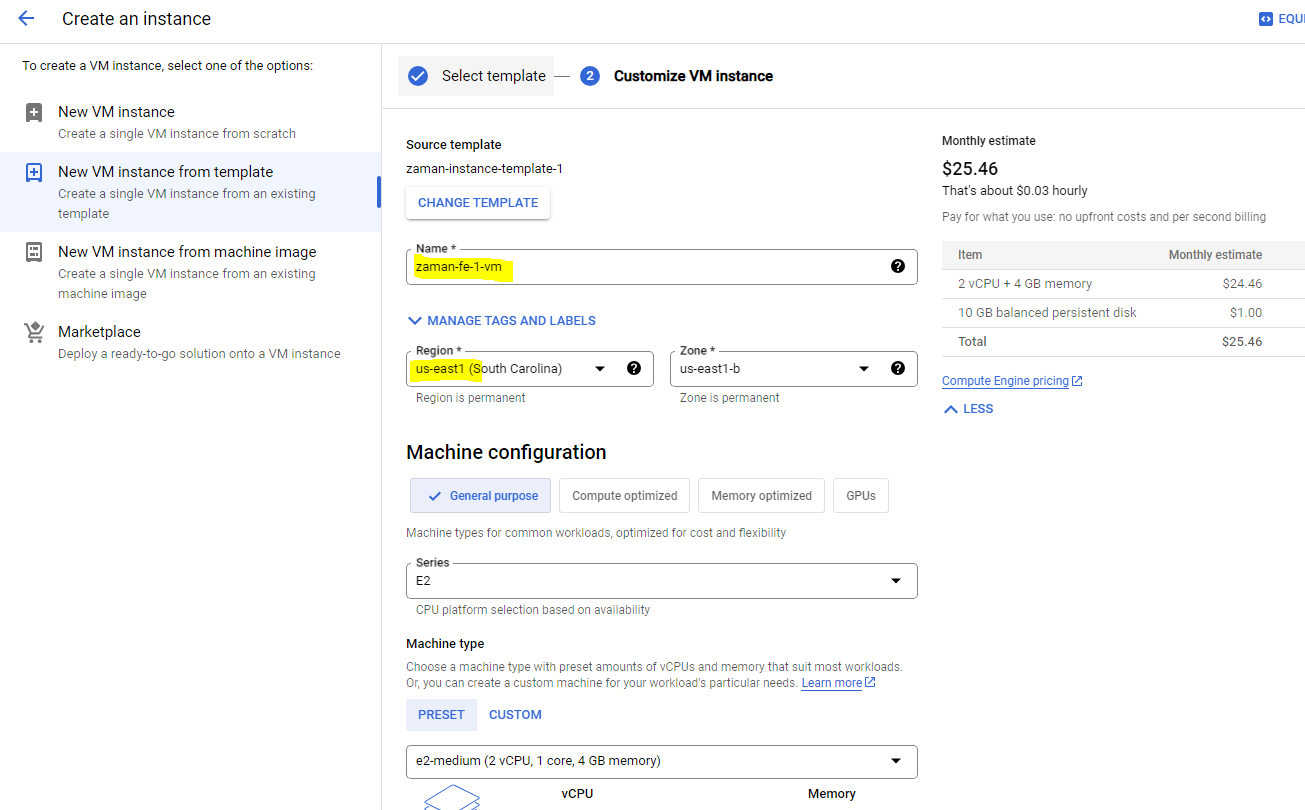Click the Select template checkmark step icon
Screen dimensions: 1305x810
click(x=418, y=76)
